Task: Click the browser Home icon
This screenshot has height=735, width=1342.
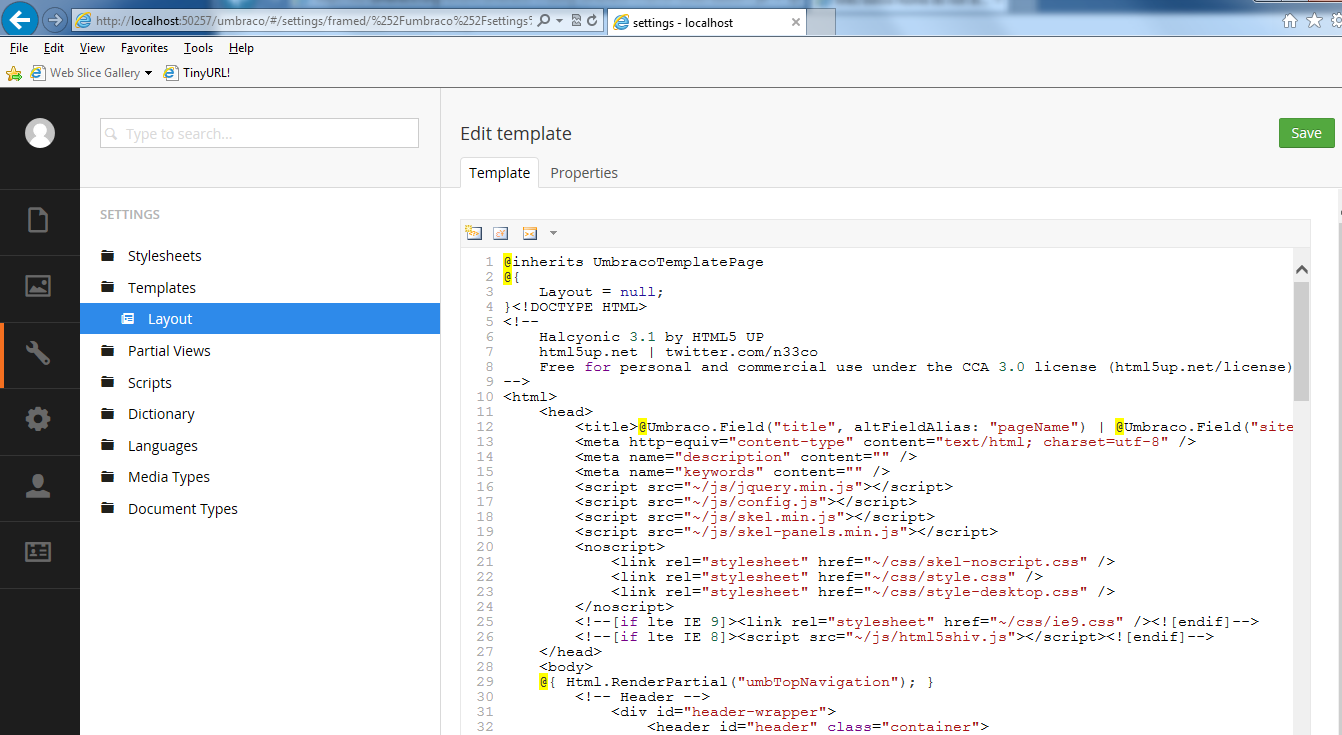Action: [x=1290, y=20]
